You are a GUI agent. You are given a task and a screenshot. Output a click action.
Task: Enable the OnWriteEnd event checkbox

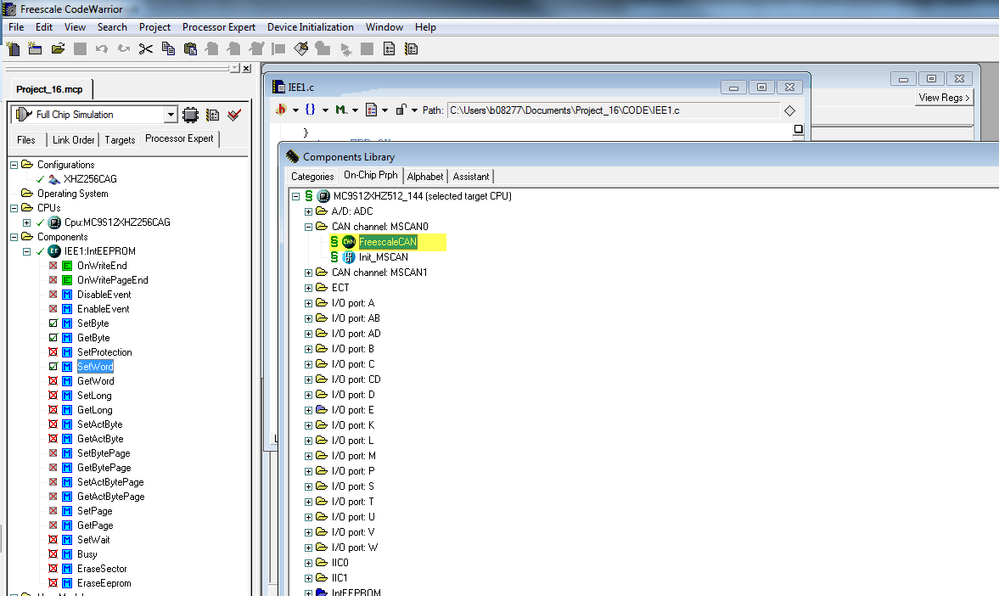pos(54,266)
